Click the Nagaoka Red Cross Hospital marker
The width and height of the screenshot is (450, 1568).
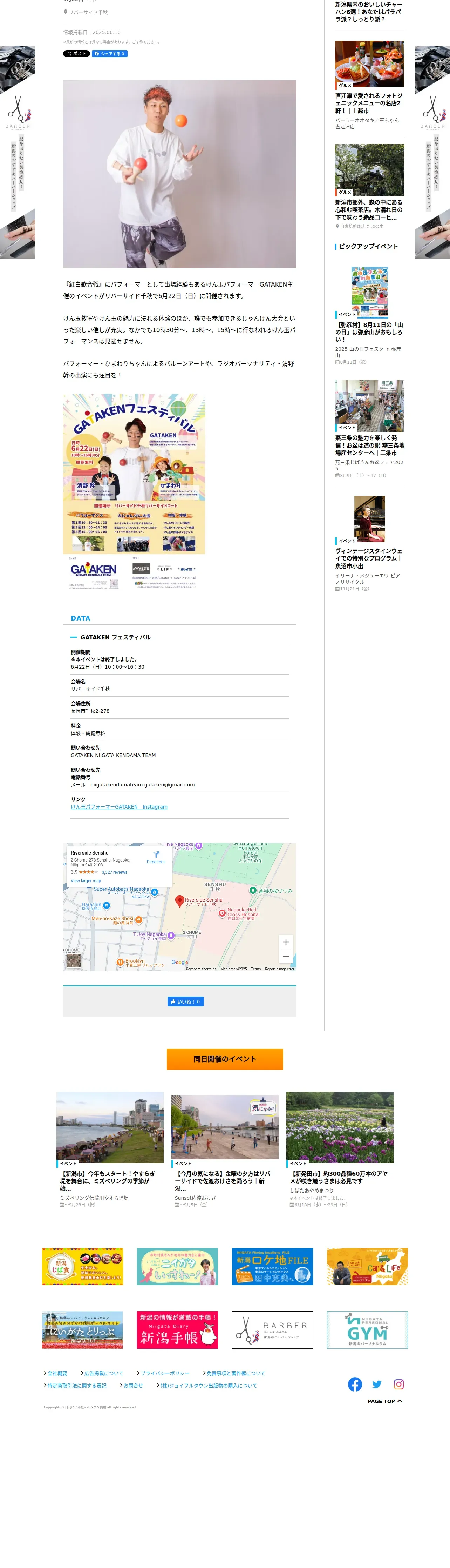pyautogui.click(x=222, y=913)
